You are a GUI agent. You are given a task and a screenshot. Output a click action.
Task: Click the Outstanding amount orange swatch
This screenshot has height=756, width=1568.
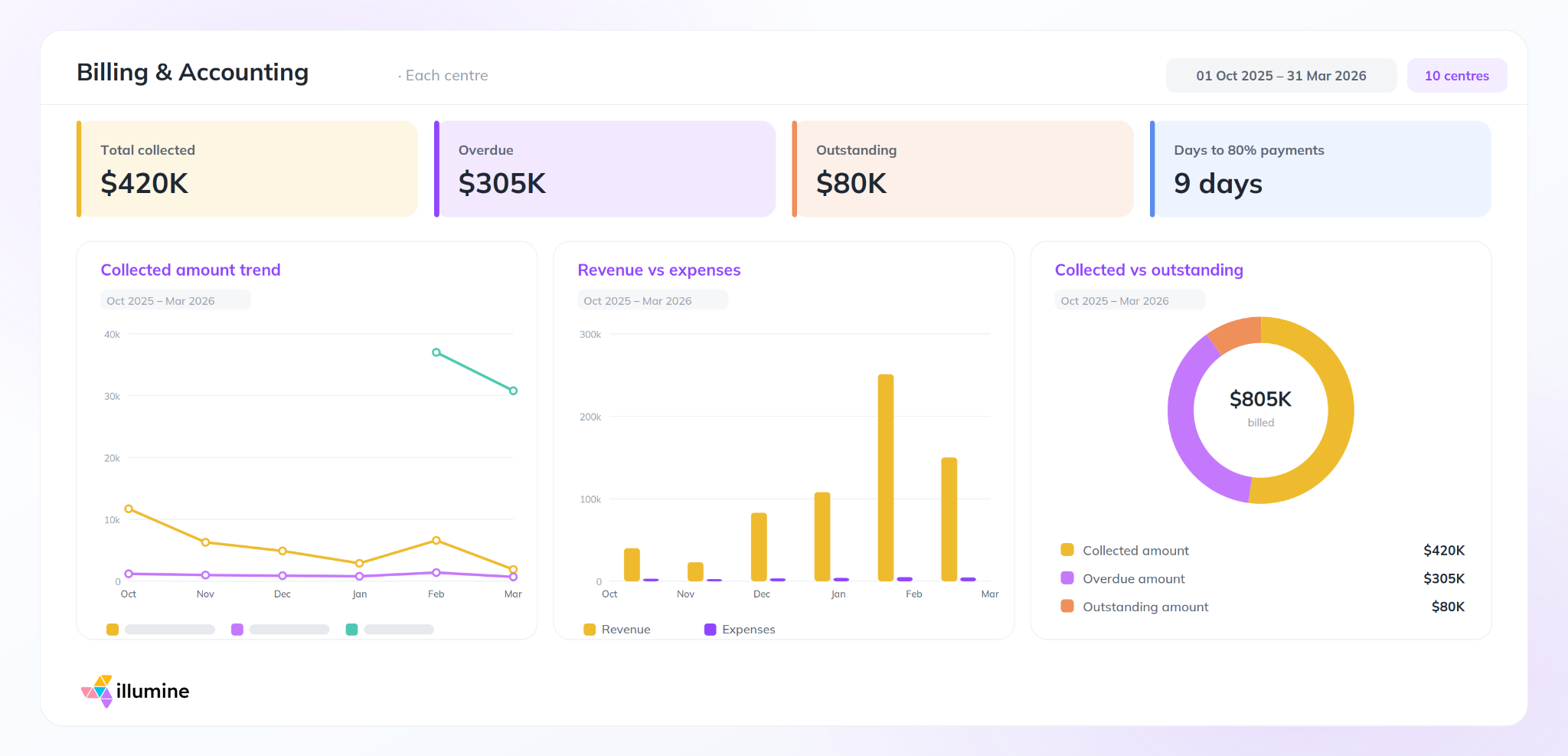1067,606
